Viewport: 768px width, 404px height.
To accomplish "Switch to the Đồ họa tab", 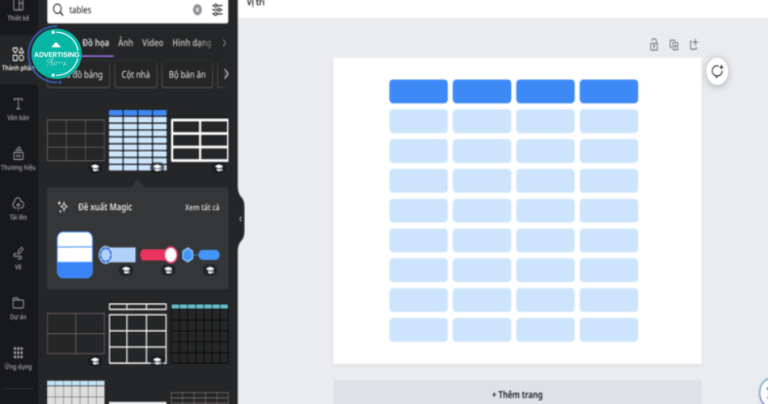I will [96, 43].
